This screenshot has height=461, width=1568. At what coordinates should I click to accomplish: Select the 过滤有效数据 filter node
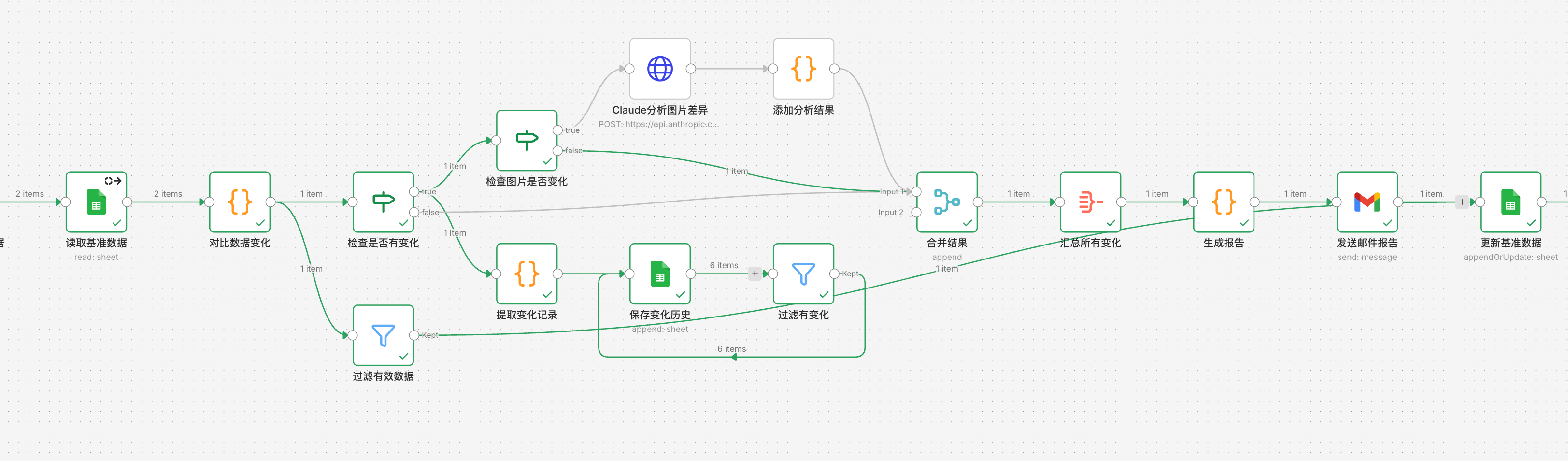[383, 335]
